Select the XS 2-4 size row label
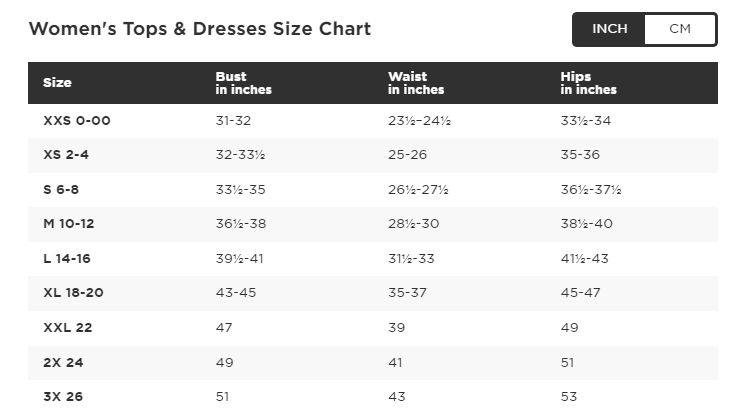This screenshot has height=412, width=752. pos(68,155)
